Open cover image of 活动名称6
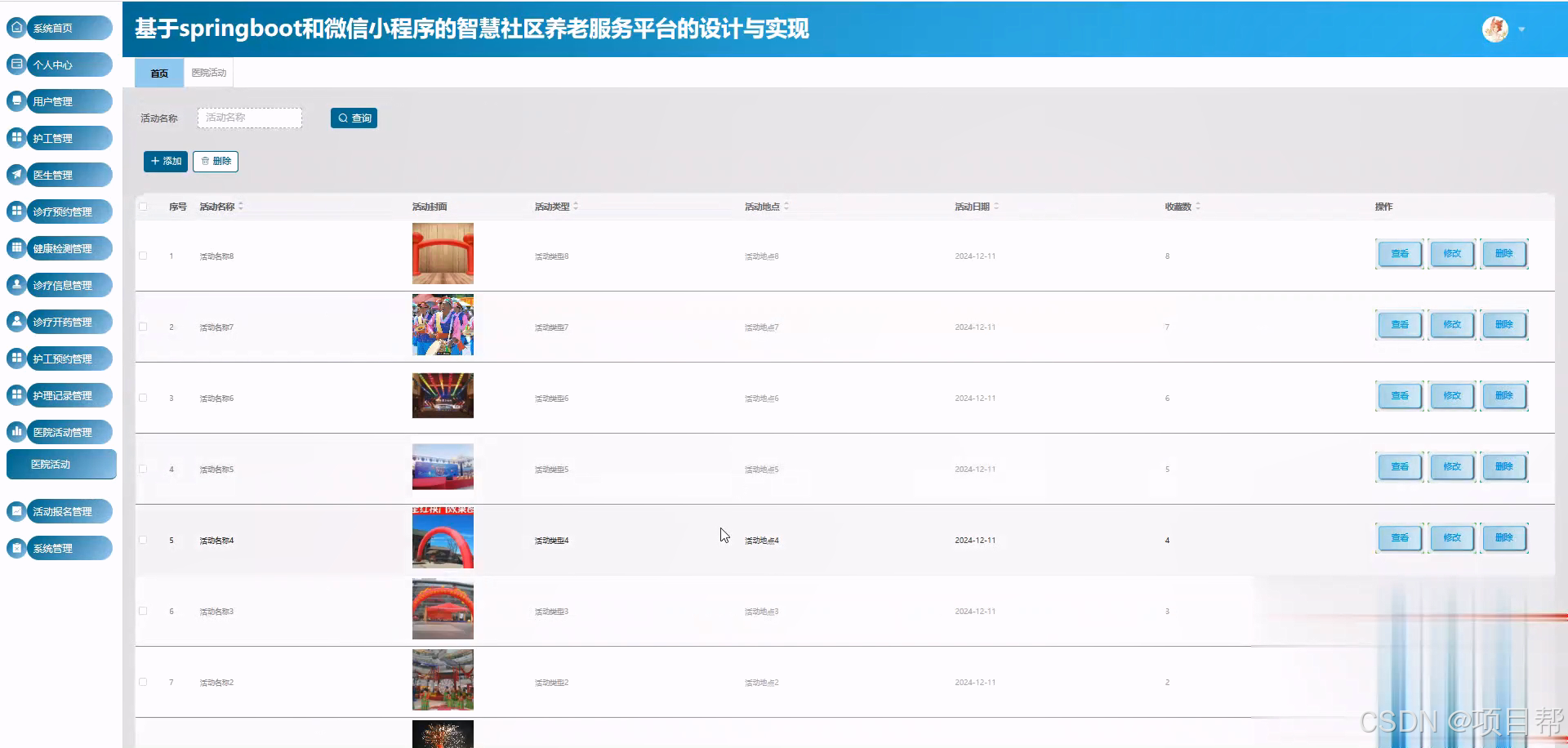 click(x=443, y=396)
